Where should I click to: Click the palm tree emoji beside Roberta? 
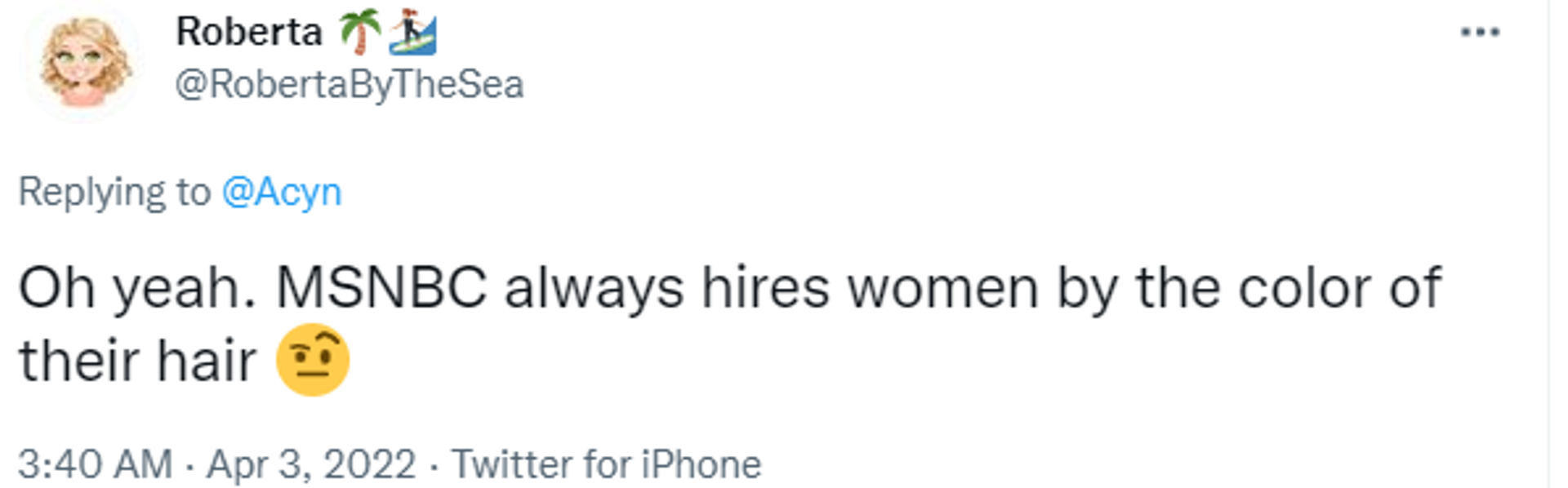[360, 32]
